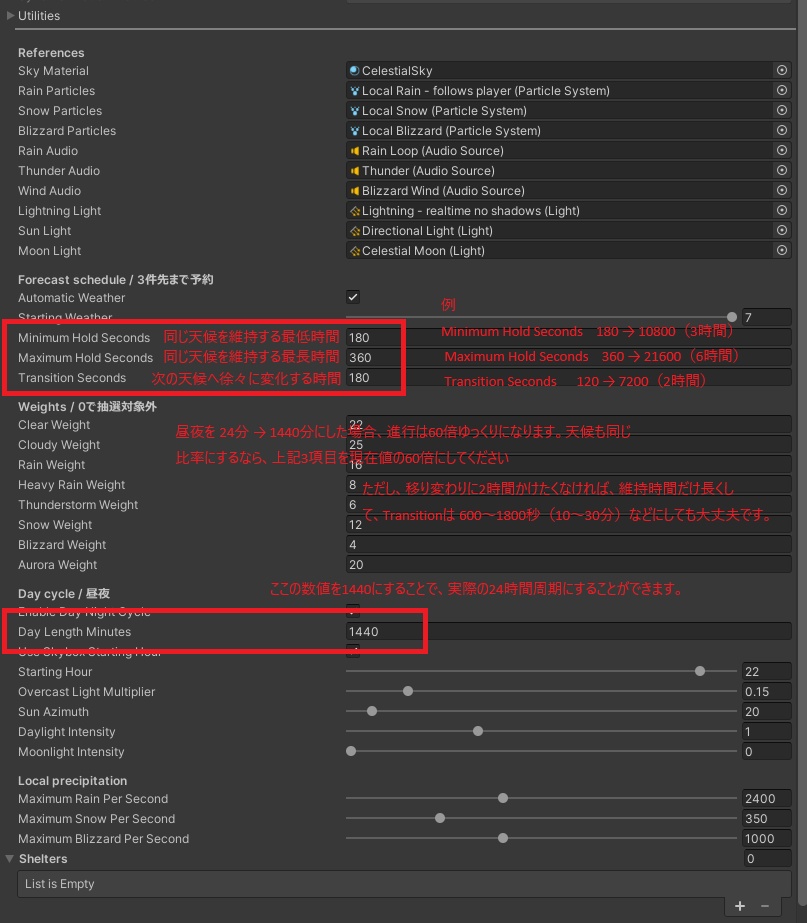Open object picker for Rain Audio

(x=782, y=150)
